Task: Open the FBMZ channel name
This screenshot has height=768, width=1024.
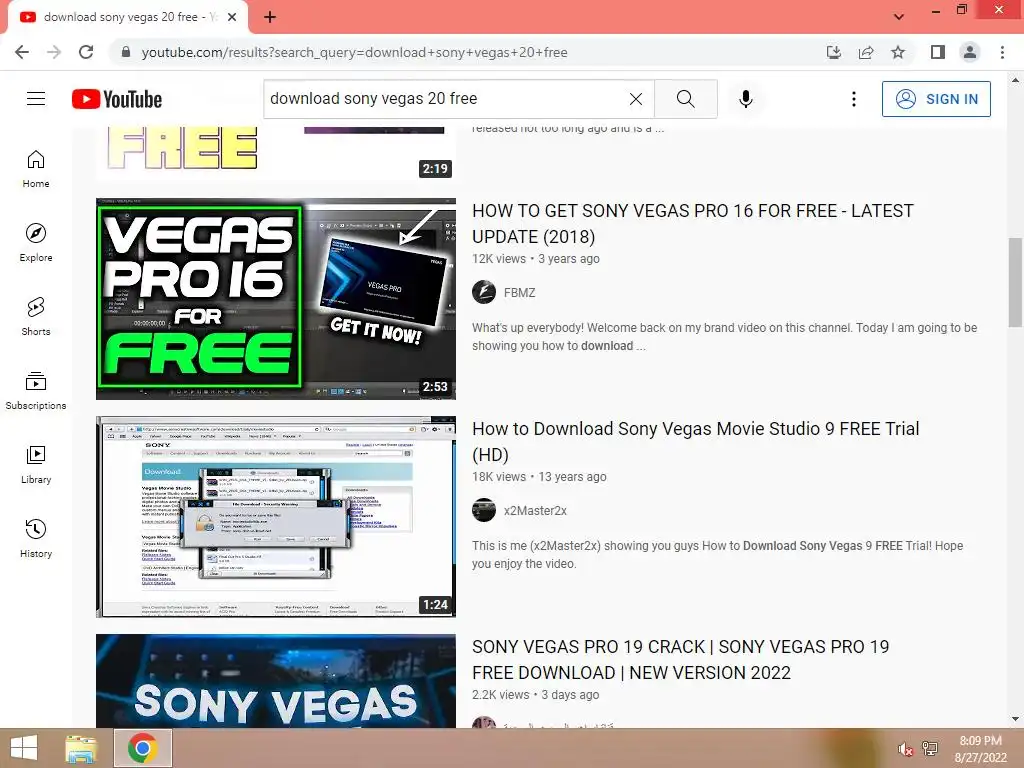Action: point(520,293)
